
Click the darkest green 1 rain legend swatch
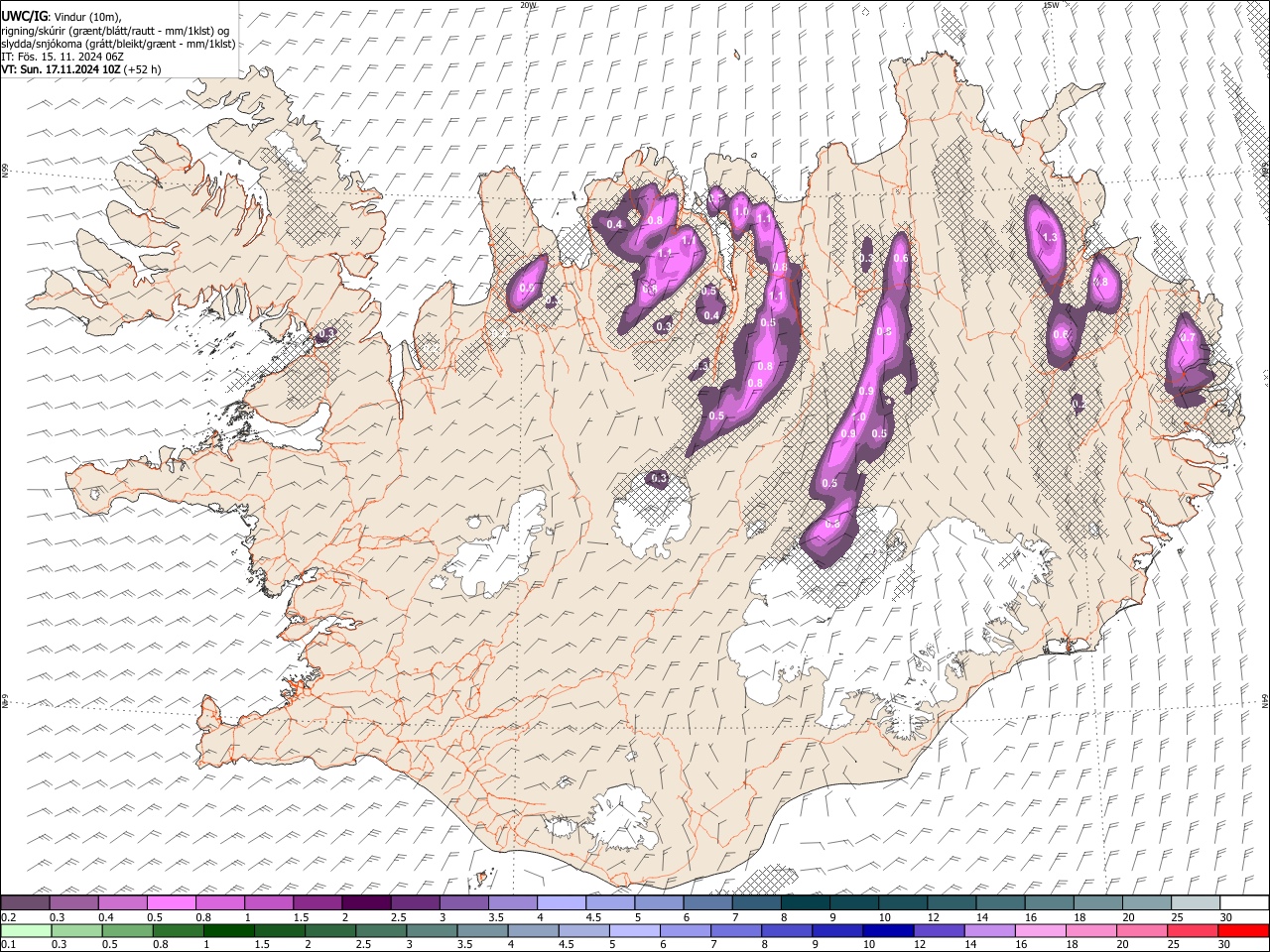pos(228,930)
